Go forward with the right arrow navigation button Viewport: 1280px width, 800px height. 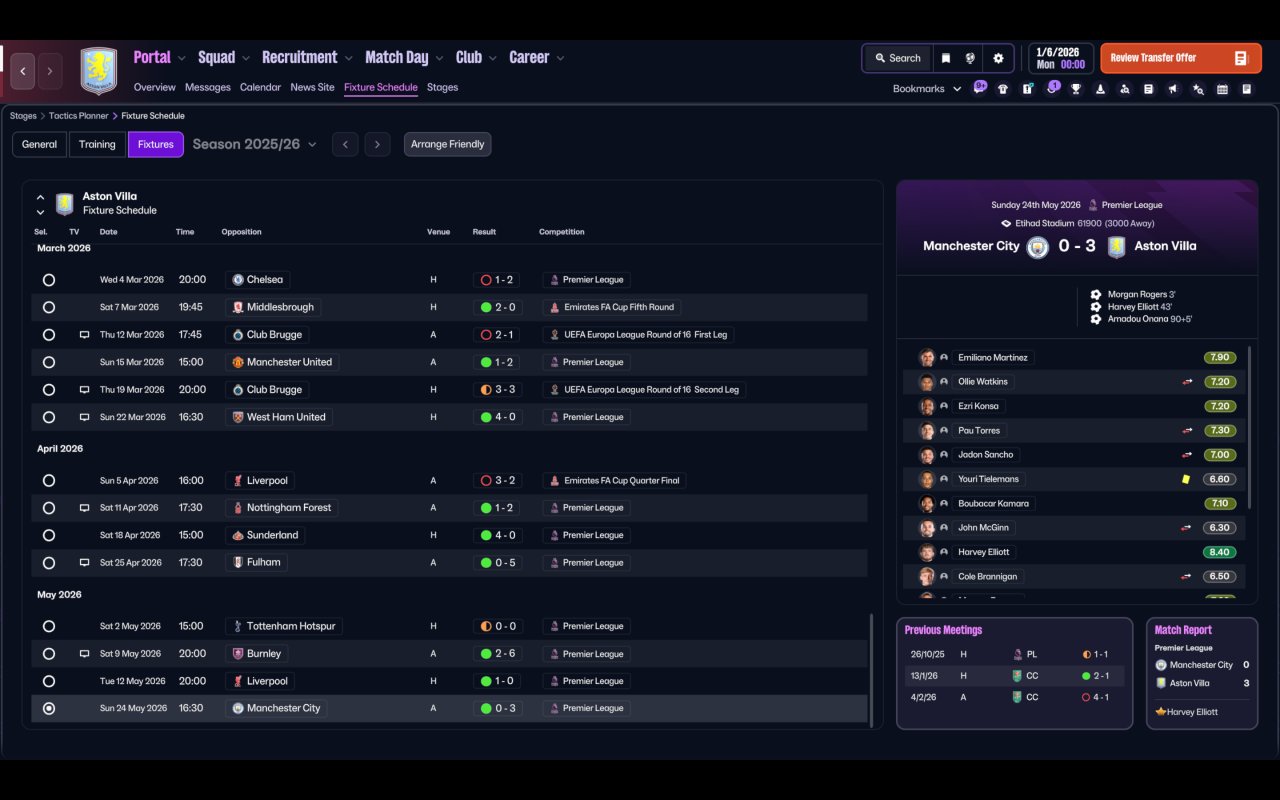[50, 71]
